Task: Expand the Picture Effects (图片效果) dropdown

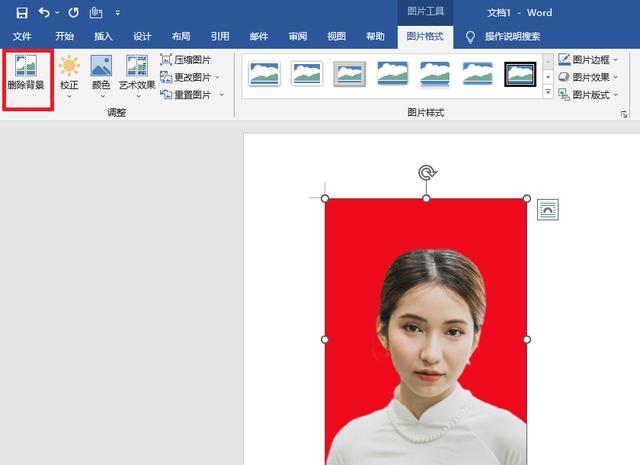Action: click(588, 77)
